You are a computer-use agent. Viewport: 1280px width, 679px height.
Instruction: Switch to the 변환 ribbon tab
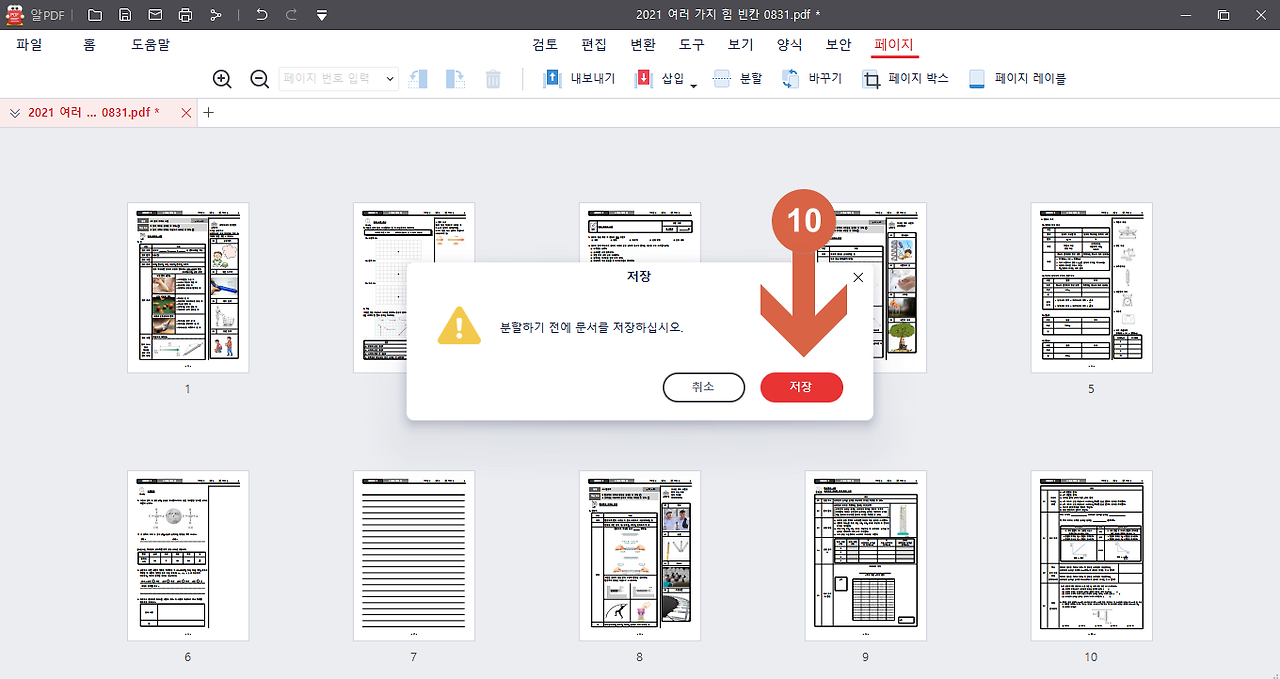click(642, 44)
